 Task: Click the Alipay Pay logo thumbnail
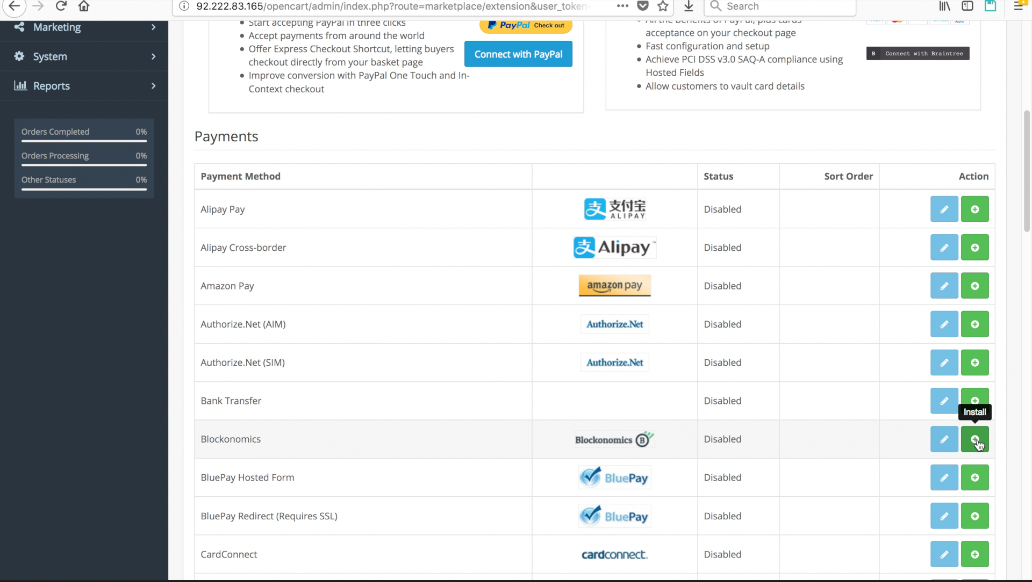(615, 209)
